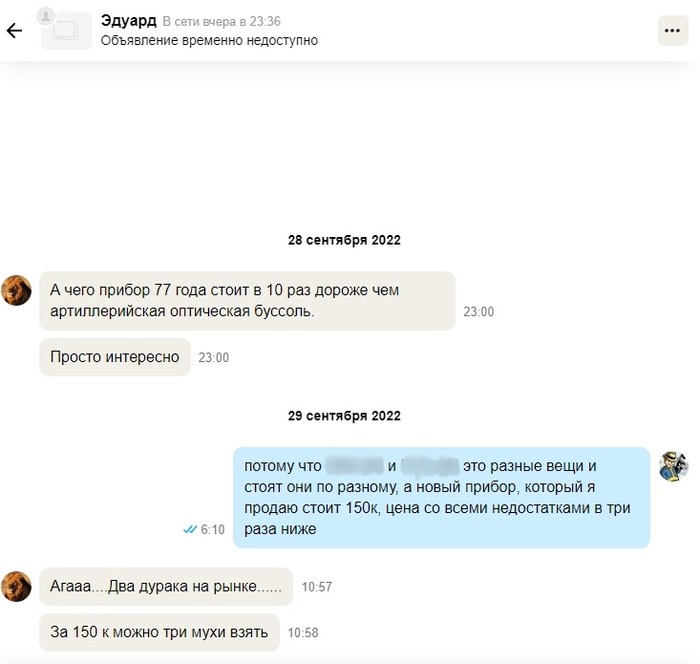Open Эдуард's profile name

coord(129,21)
